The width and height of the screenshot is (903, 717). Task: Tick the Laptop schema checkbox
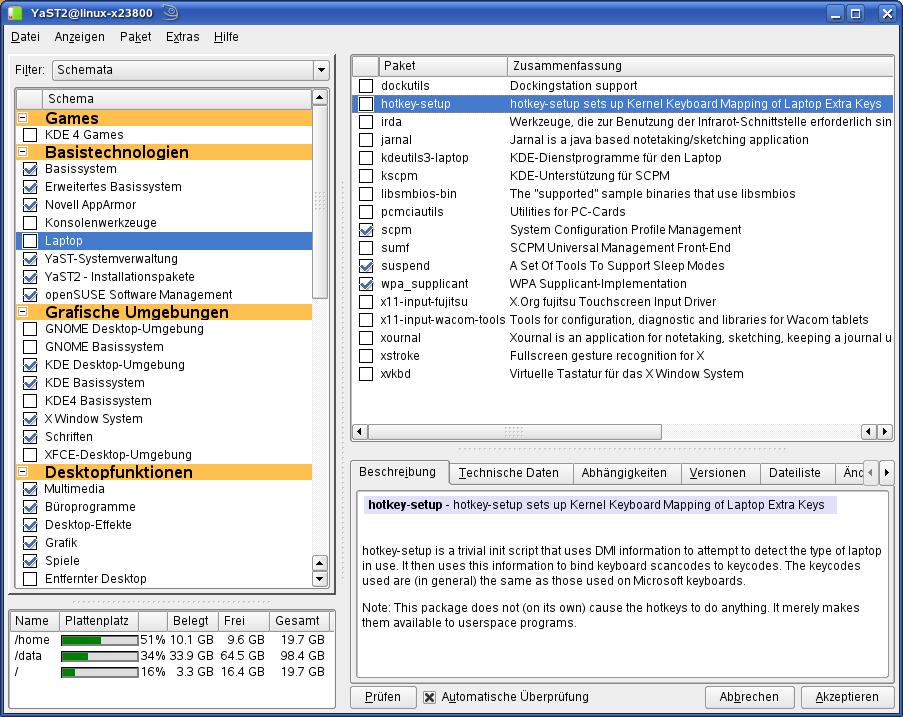point(30,241)
